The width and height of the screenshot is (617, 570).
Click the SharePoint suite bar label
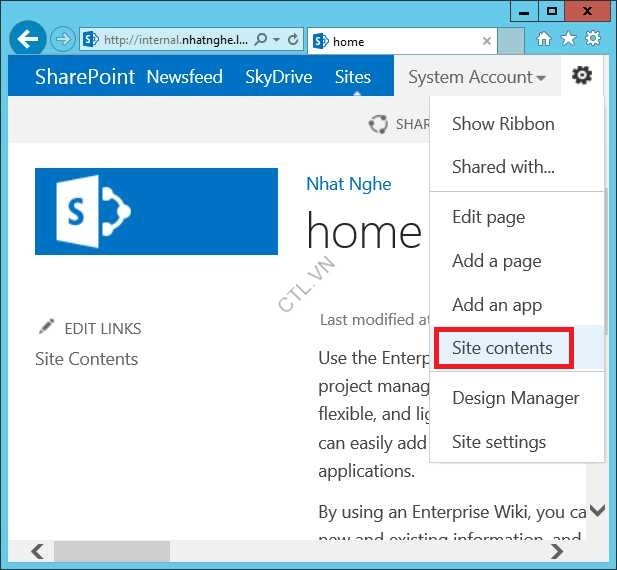[x=85, y=76]
